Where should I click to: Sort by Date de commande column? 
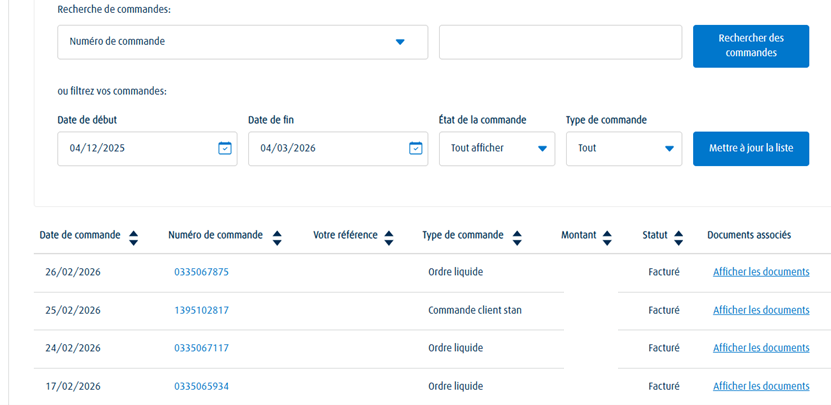[134, 238]
